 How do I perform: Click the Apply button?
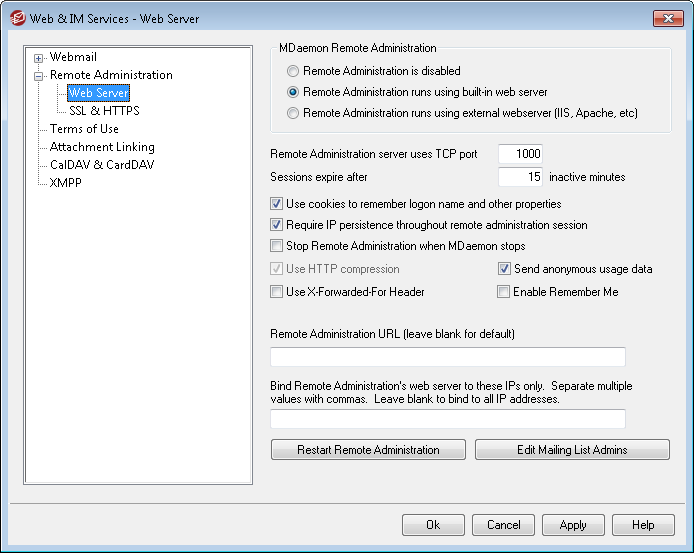573,525
